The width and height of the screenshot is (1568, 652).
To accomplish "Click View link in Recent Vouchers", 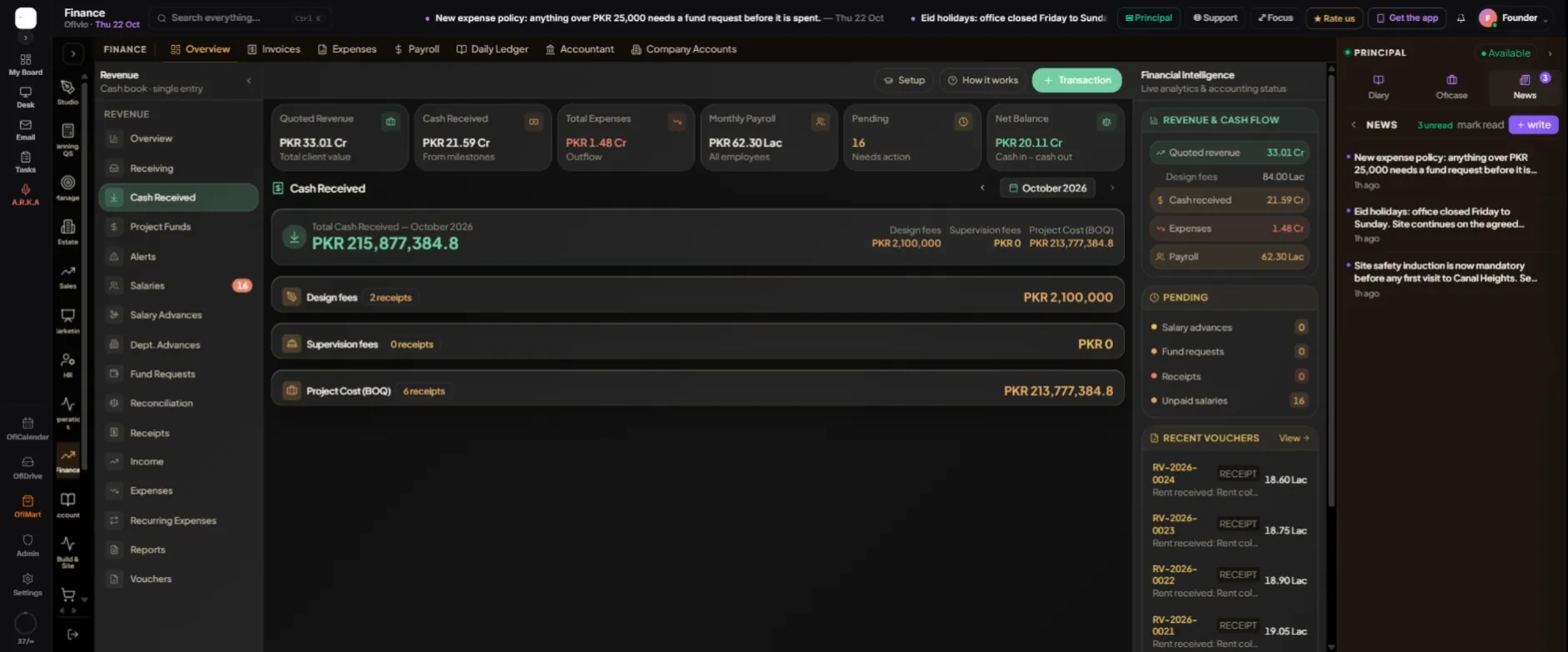I will coord(1293,438).
